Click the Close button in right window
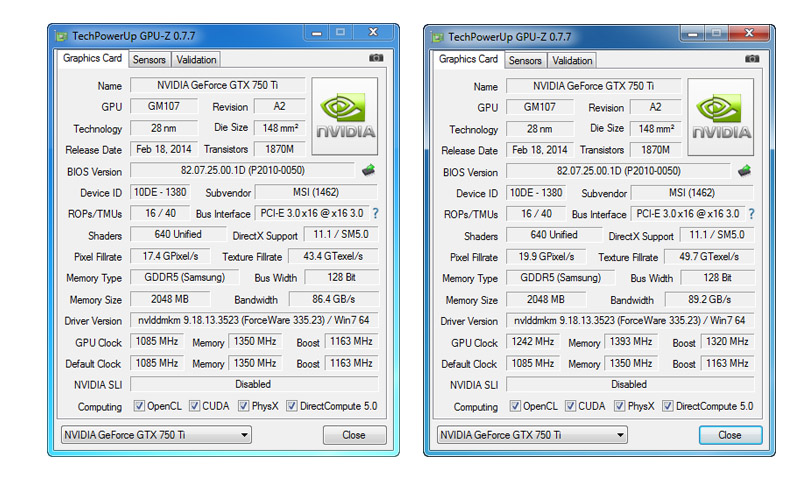Screen dimensions: 800x495 730,435
